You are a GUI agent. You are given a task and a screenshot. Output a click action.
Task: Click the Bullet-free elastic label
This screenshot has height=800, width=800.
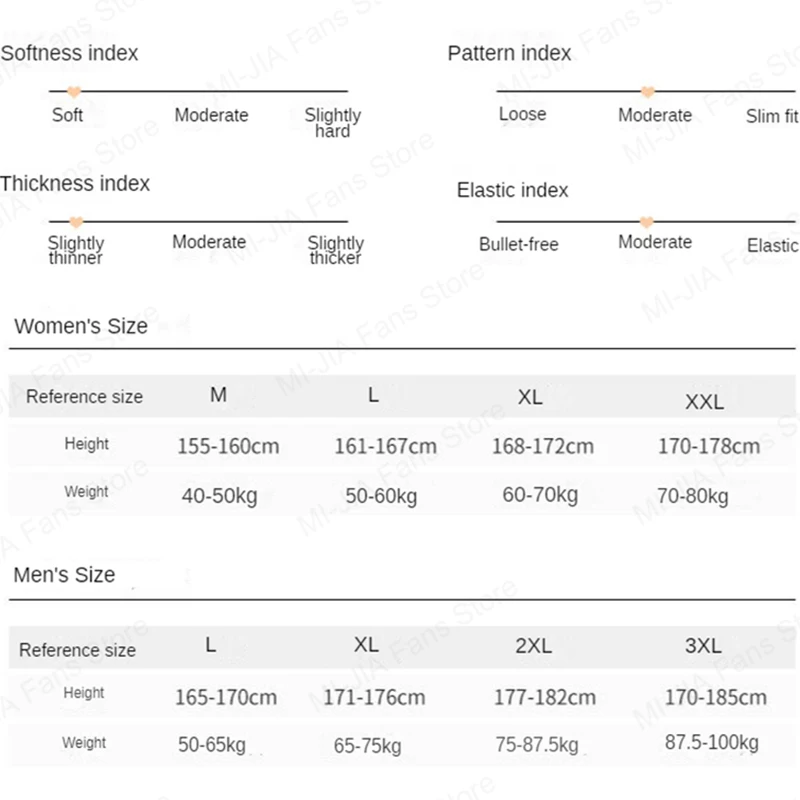click(x=518, y=244)
